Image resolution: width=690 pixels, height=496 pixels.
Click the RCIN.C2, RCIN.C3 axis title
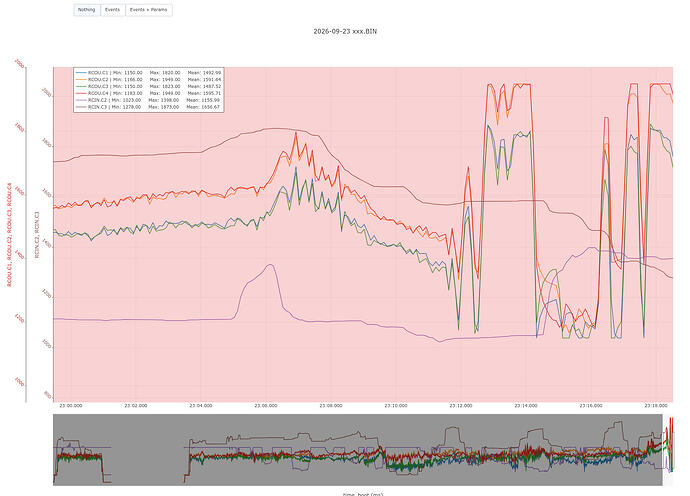(37, 234)
